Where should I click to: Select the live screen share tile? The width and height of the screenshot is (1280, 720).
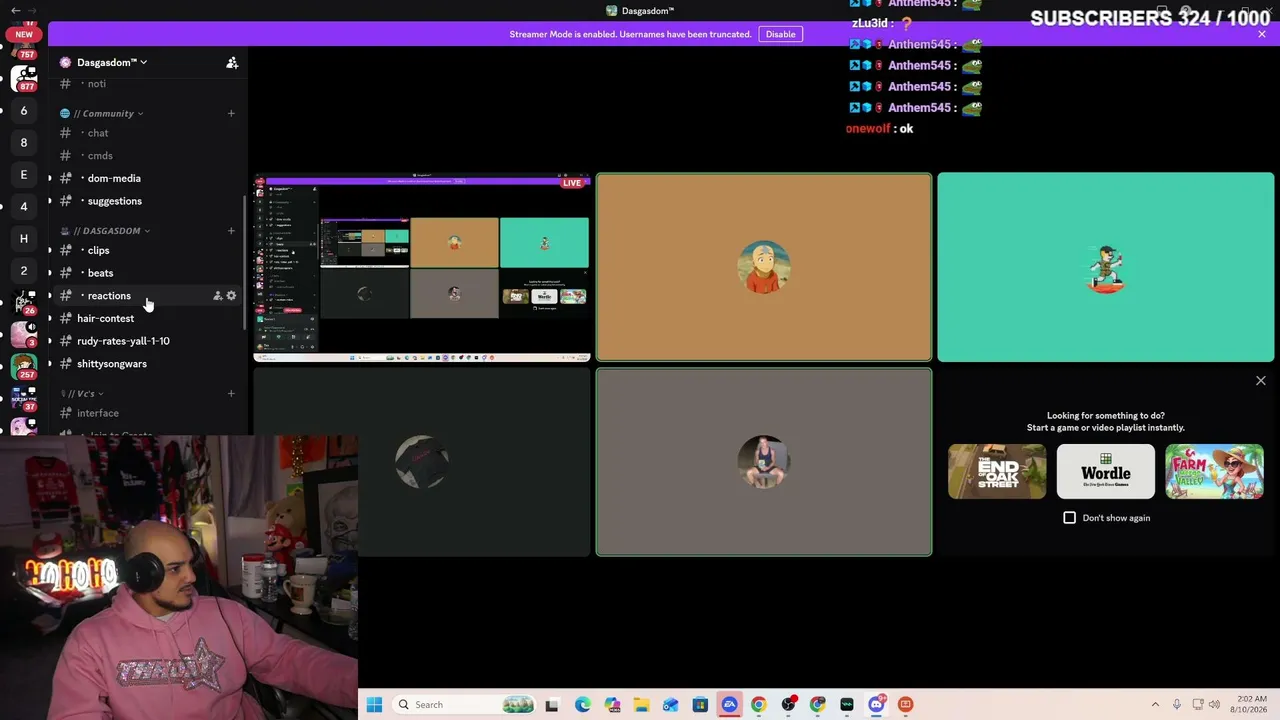point(422,267)
